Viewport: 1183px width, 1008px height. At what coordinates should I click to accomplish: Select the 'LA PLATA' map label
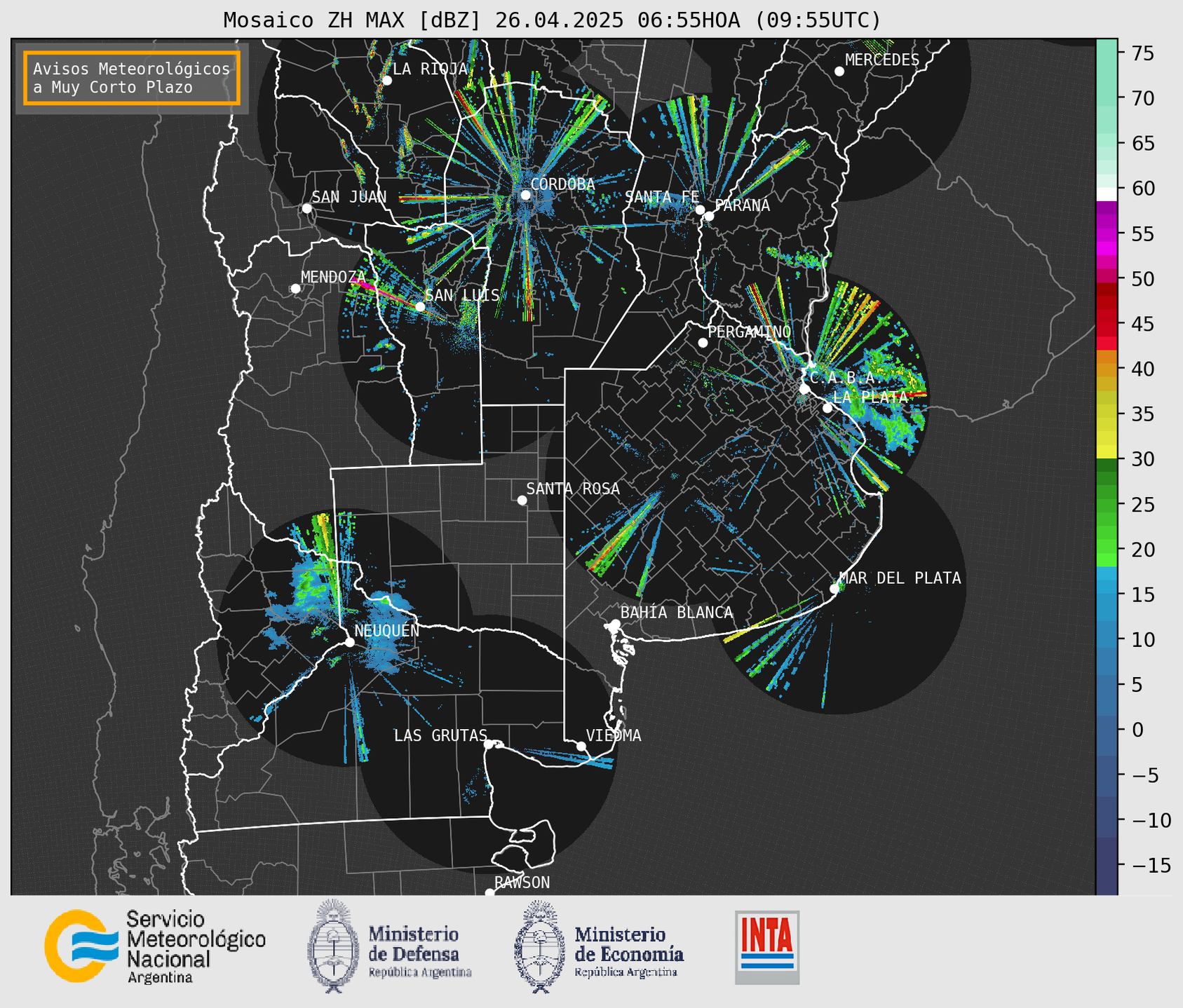[870, 397]
